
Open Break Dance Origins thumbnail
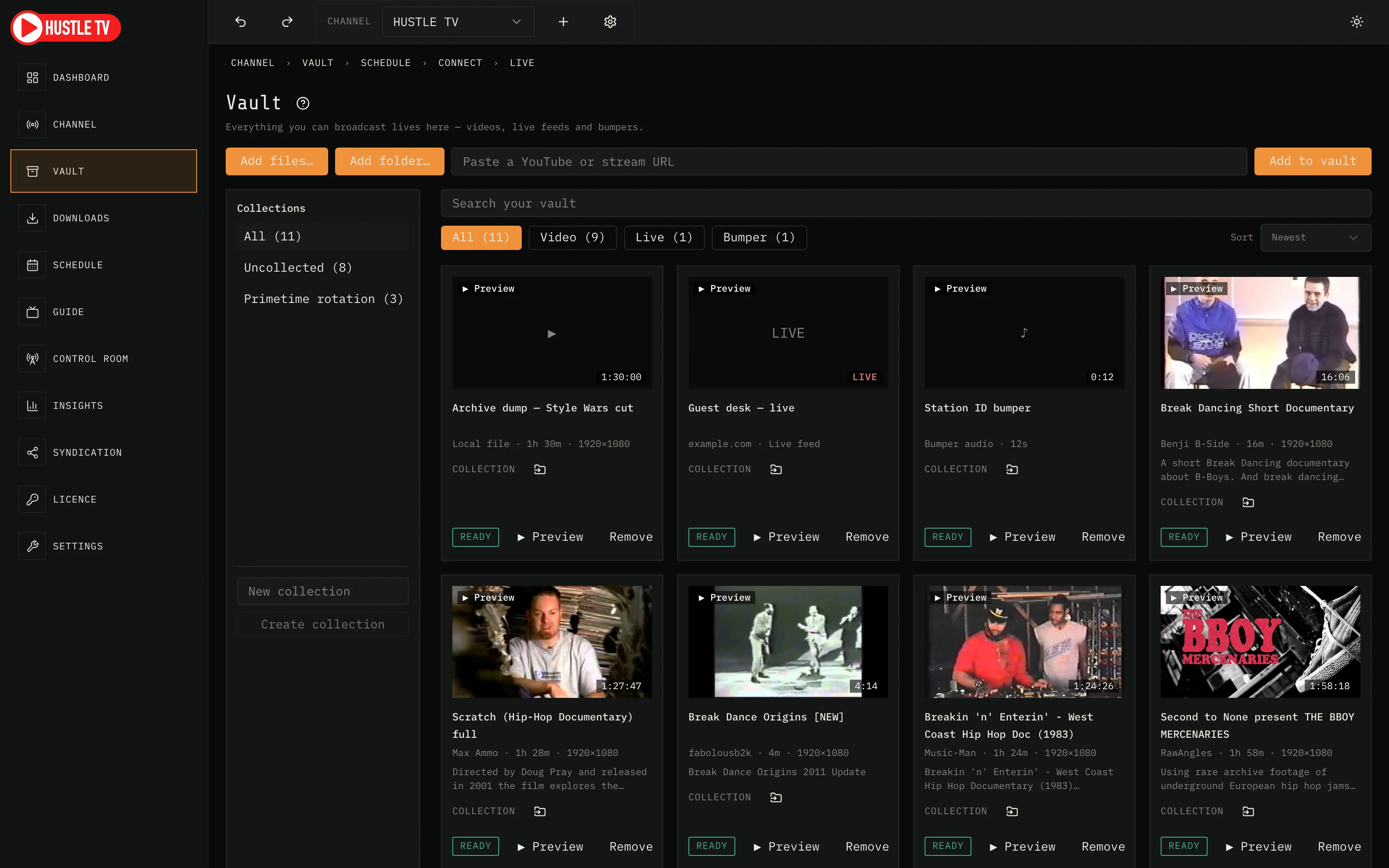(788, 642)
